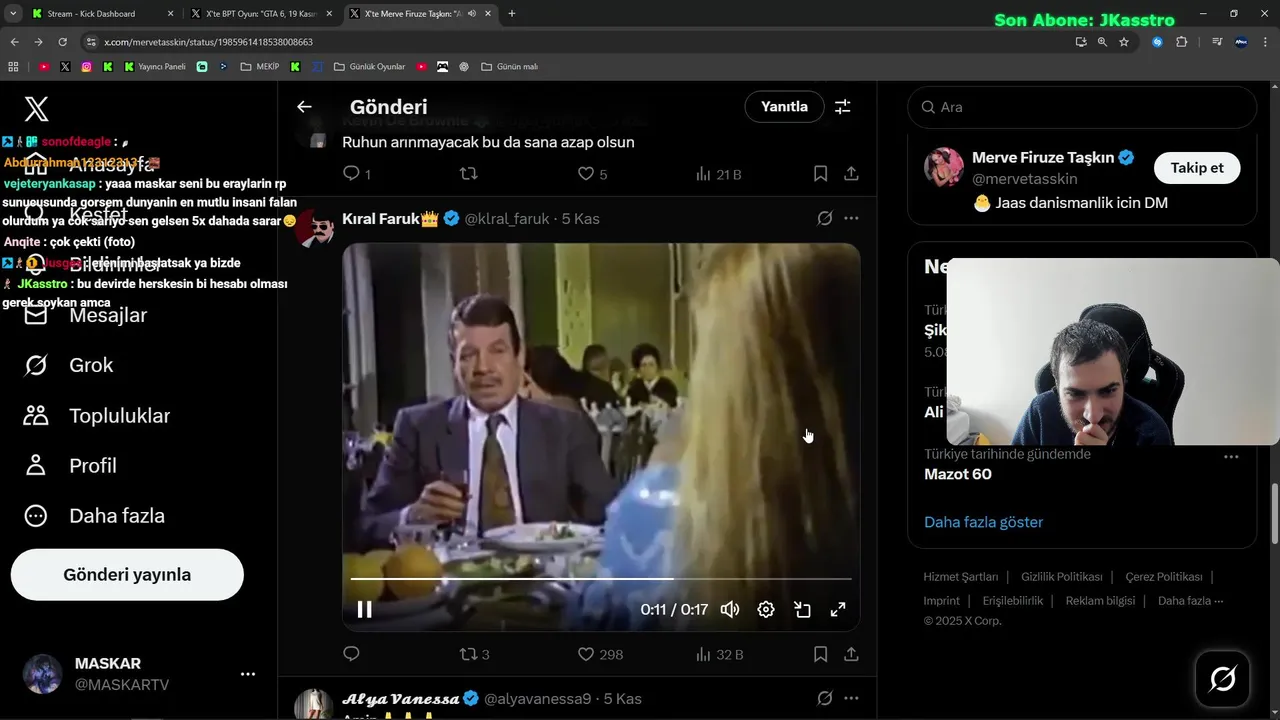This screenshot has width=1280, height=720.
Task: Switch video to picture-in-picture mode
Action: point(802,609)
